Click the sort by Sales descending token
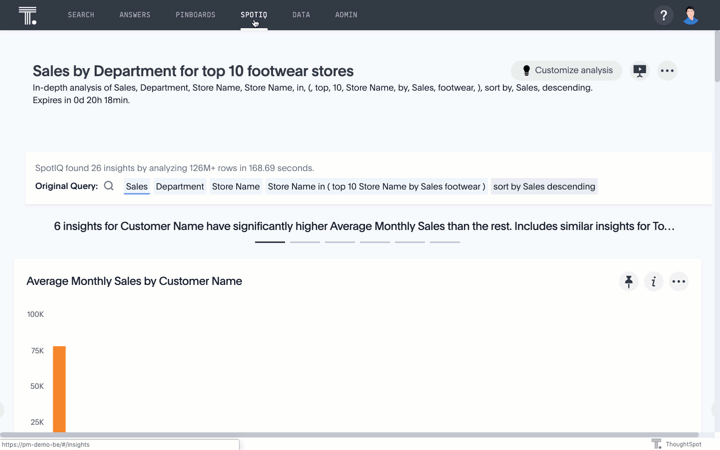Image resolution: width=720 pixels, height=450 pixels. 544,186
